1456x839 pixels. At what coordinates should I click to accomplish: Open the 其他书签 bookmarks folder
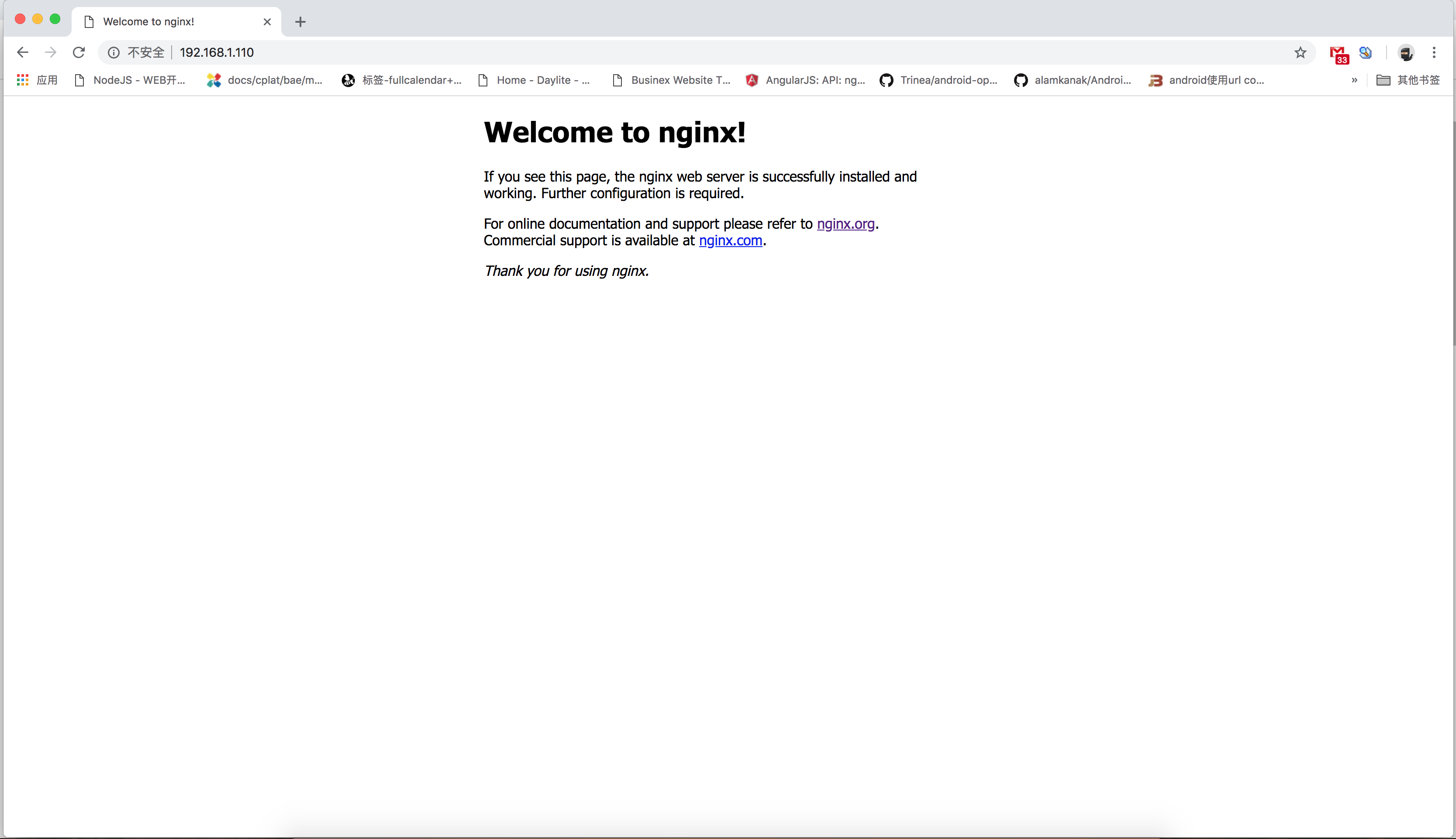tap(1408, 80)
